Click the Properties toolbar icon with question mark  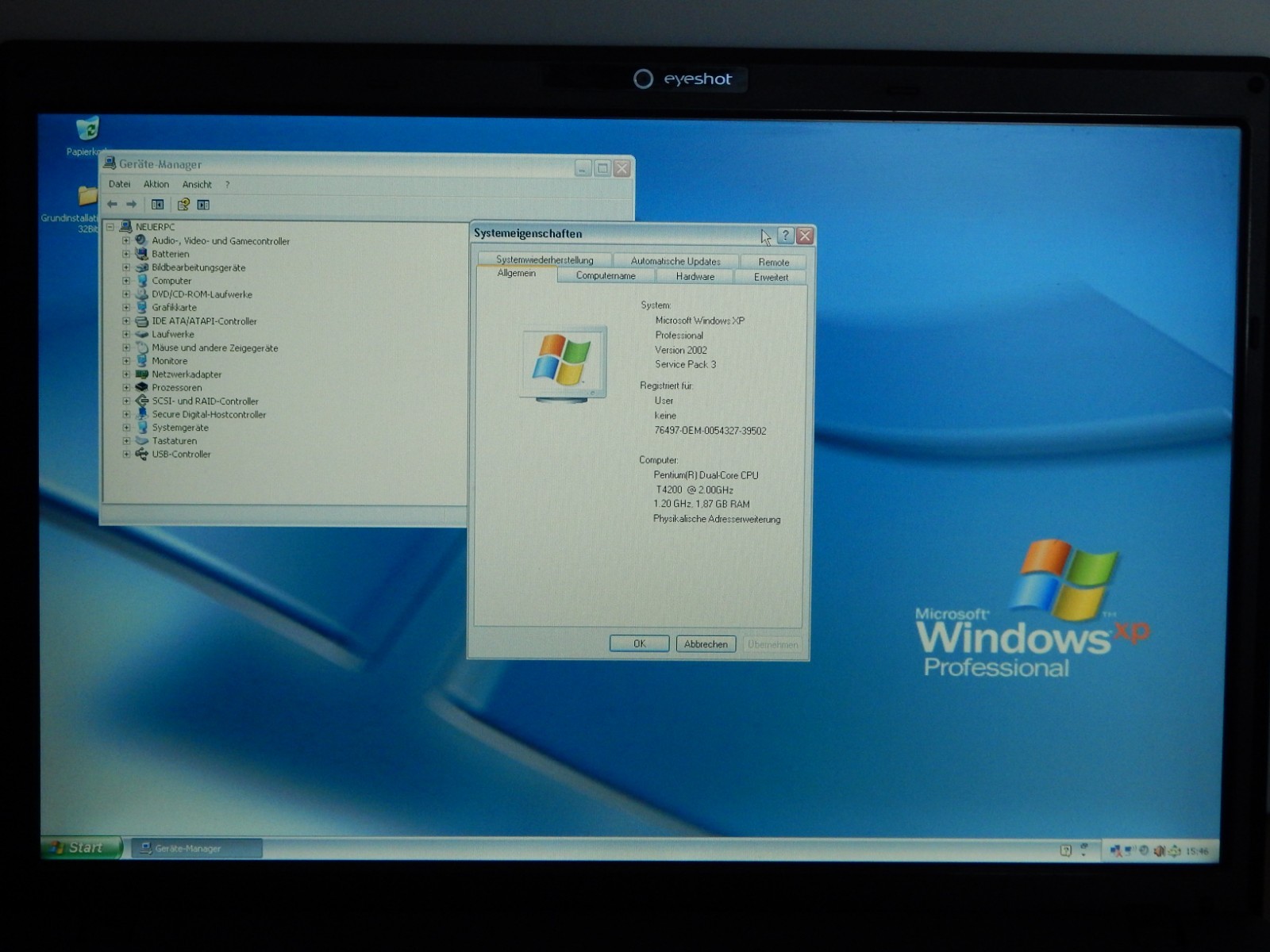183,205
